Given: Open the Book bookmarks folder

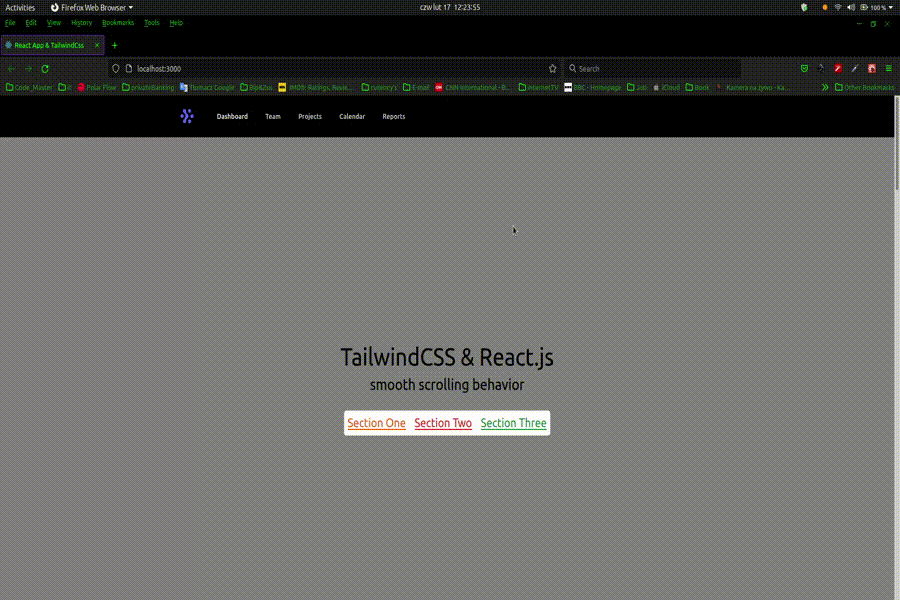Looking at the screenshot, I should [697, 88].
